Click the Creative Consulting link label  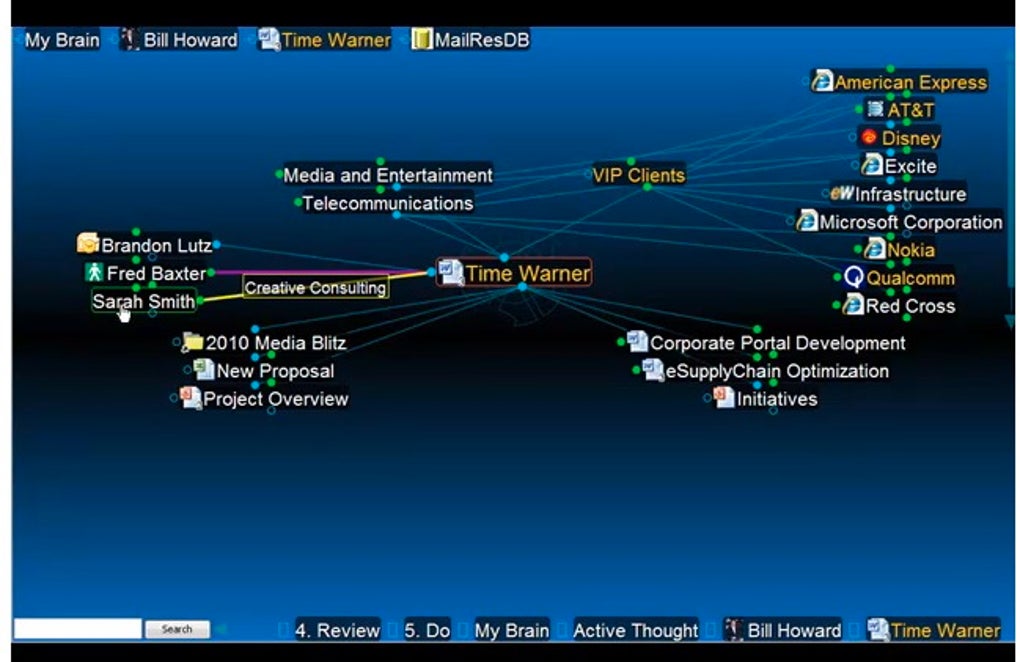coord(315,287)
